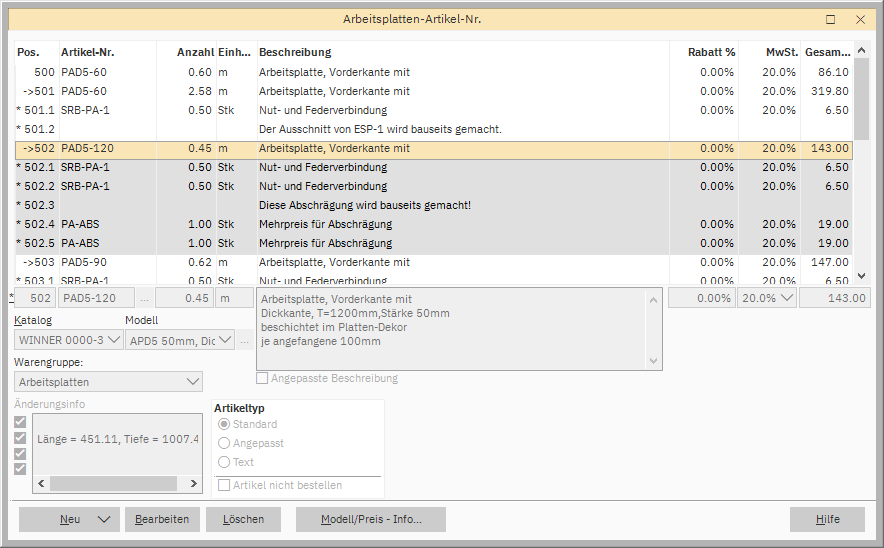The image size is (884, 548).
Task: Click the Artikel-Nr. column header
Action: pos(89,52)
